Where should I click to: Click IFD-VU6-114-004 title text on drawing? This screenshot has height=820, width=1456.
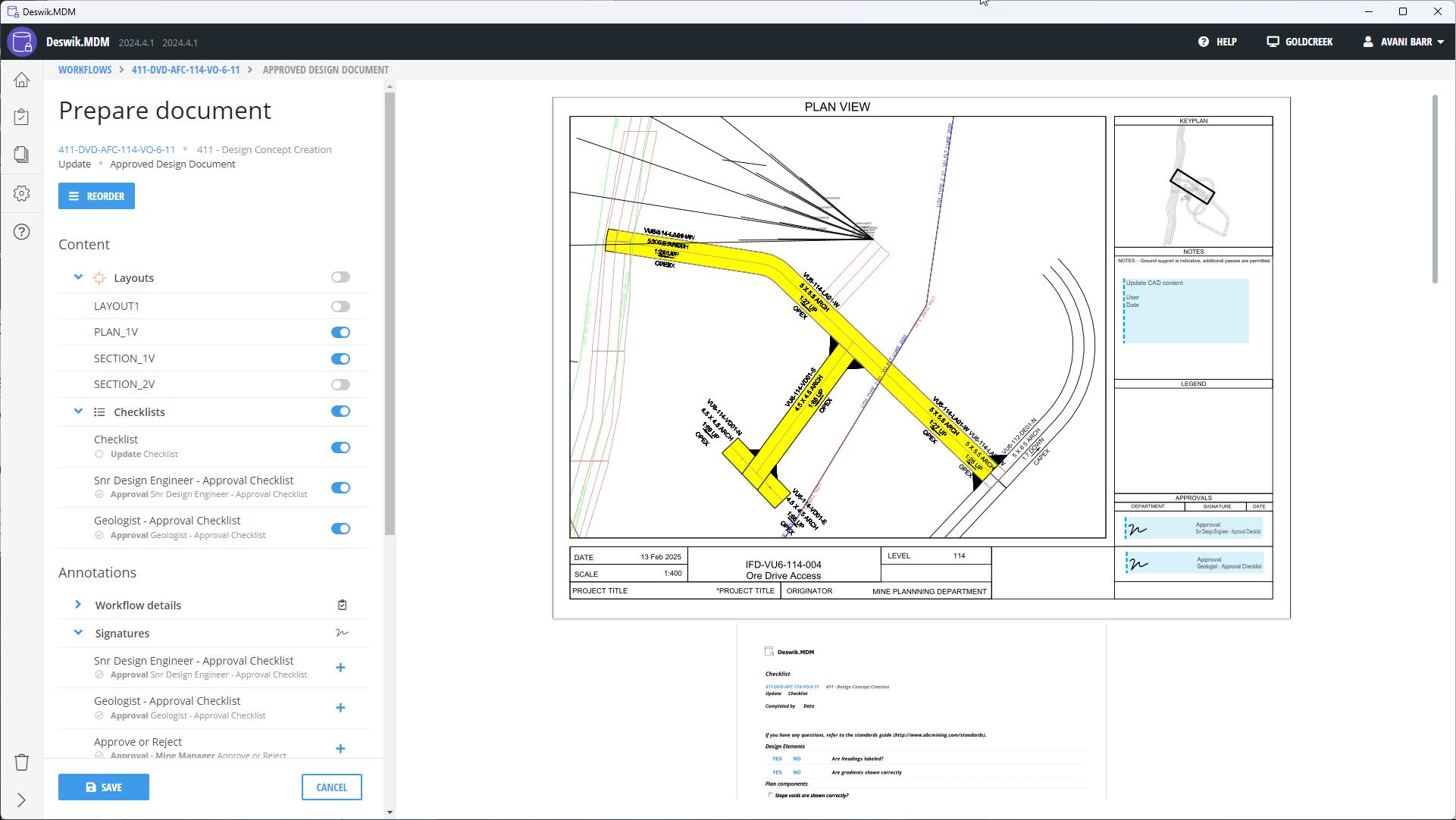pyautogui.click(x=783, y=565)
